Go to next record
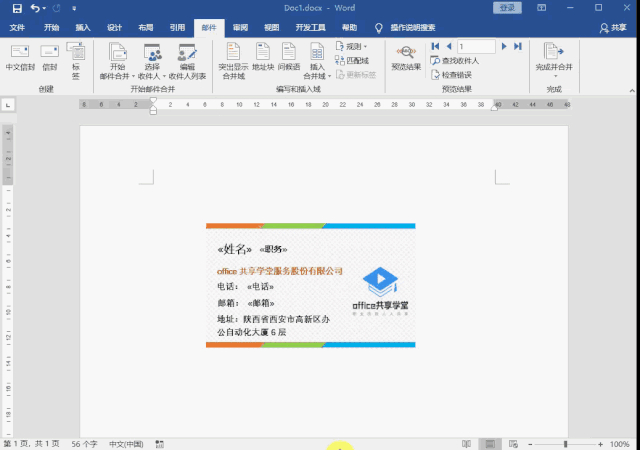Viewport: 640px width, 450px height. click(x=504, y=47)
